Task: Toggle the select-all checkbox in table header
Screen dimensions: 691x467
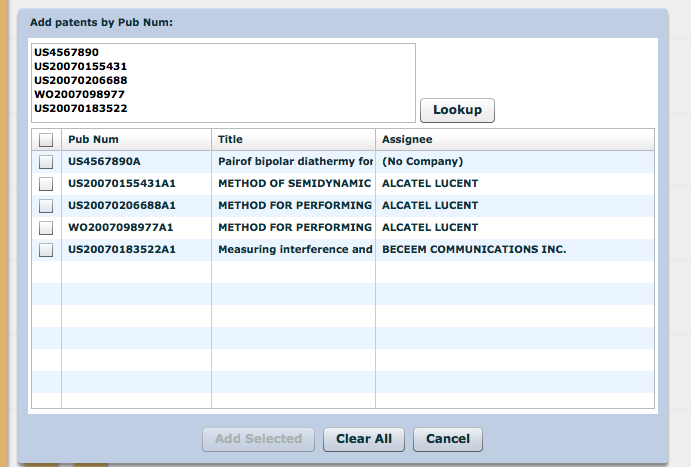Action: click(x=46, y=140)
